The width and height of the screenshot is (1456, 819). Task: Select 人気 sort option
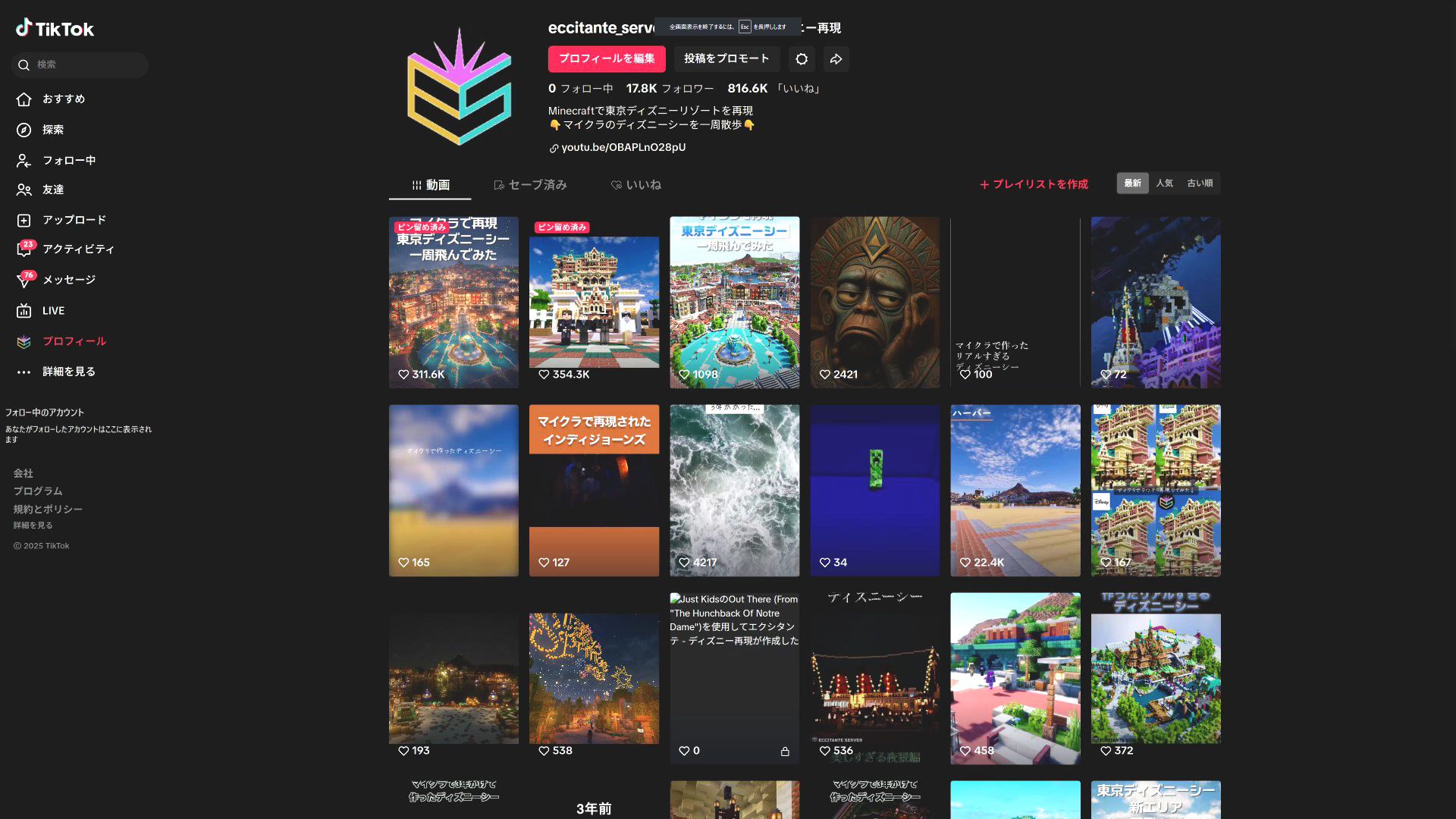tap(1164, 184)
